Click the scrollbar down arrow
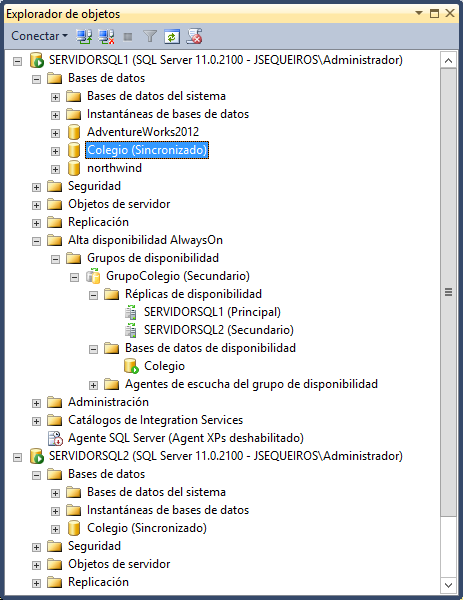This screenshot has height=600, width=463. point(448,585)
